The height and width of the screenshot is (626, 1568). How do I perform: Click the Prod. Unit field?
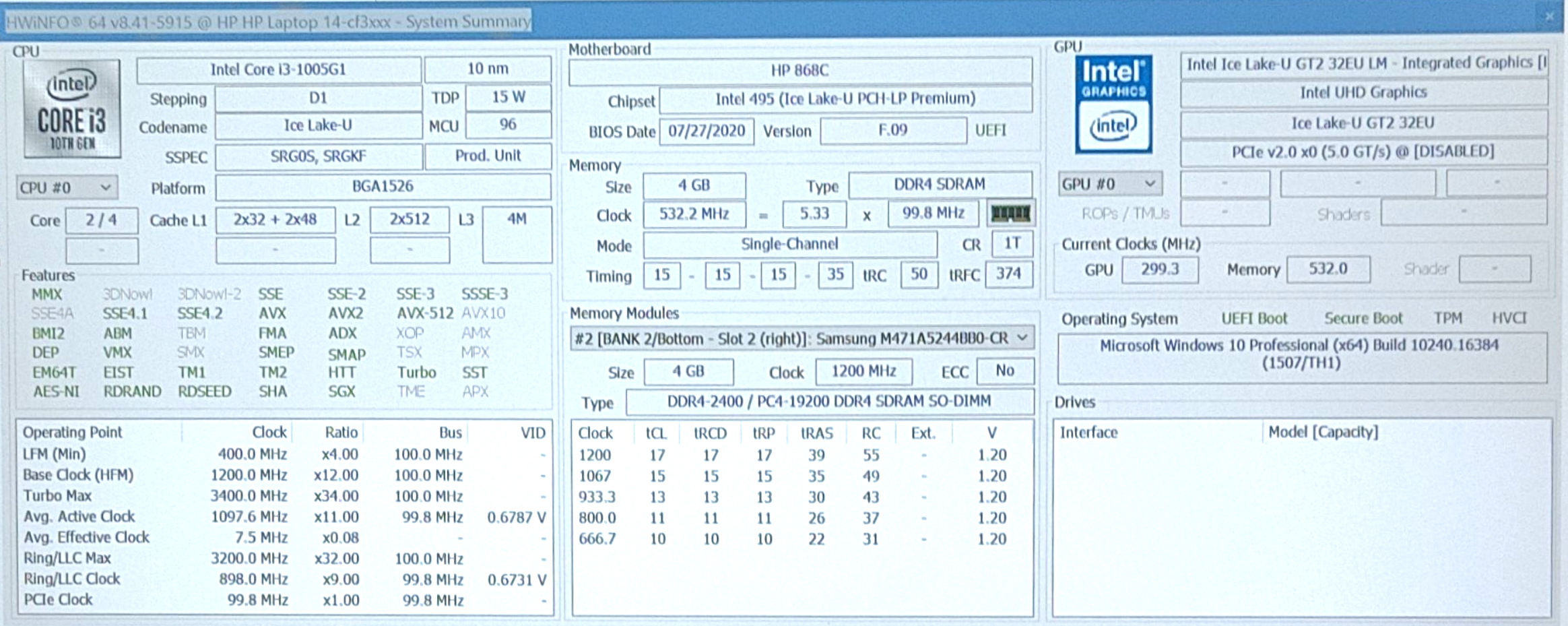(x=488, y=156)
